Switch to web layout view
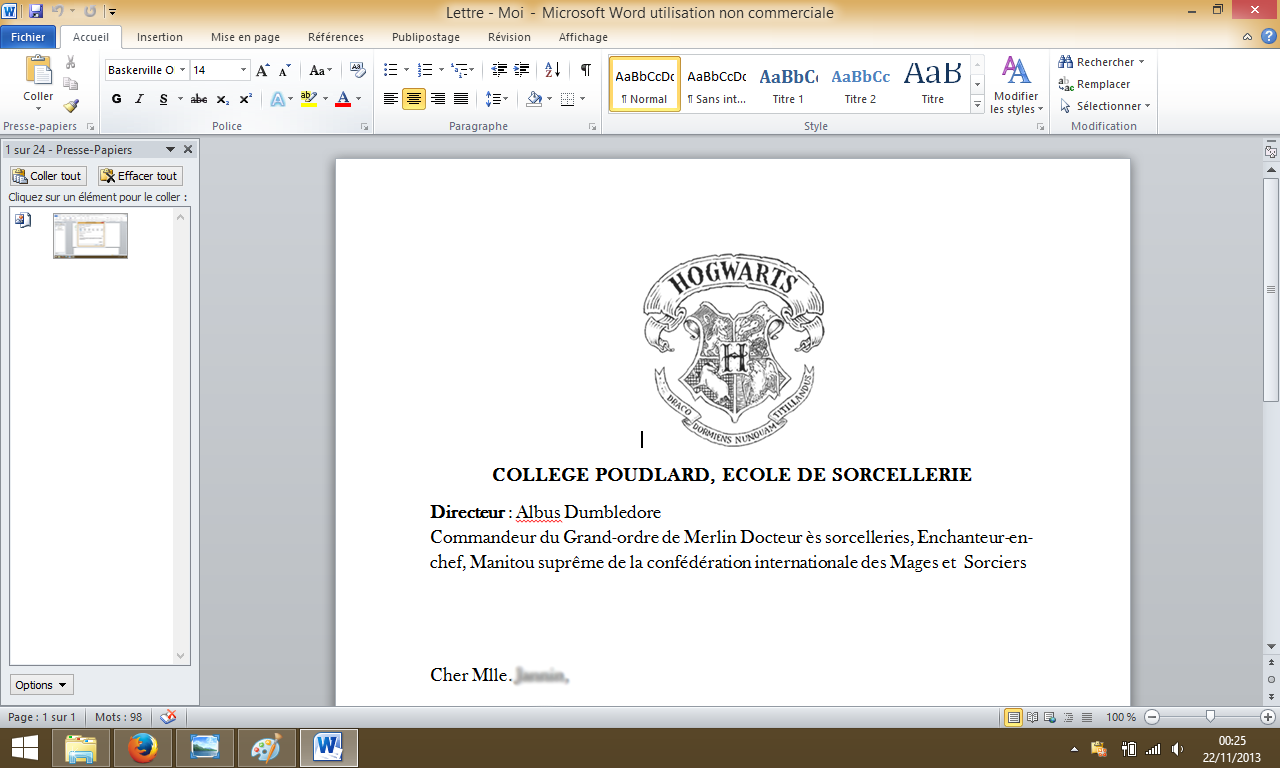This screenshot has height=768, width=1280. pyautogui.click(x=1048, y=717)
